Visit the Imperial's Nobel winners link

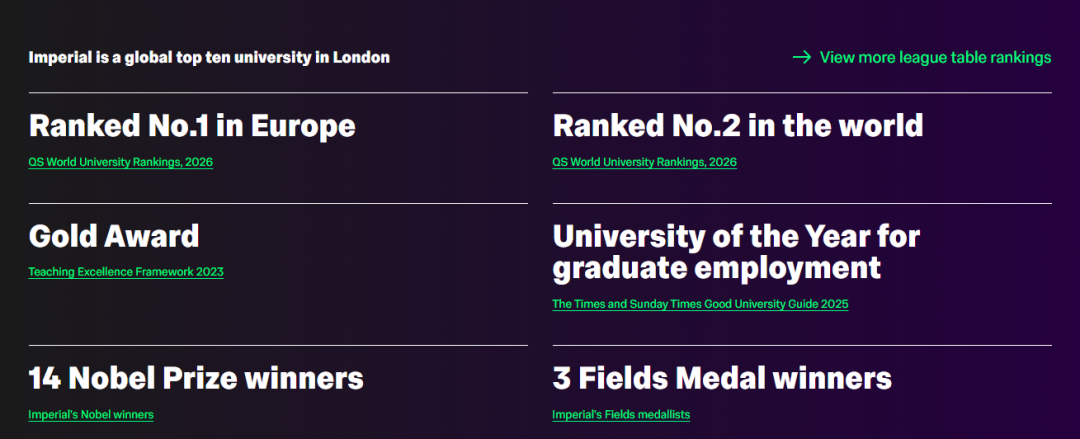(91, 414)
